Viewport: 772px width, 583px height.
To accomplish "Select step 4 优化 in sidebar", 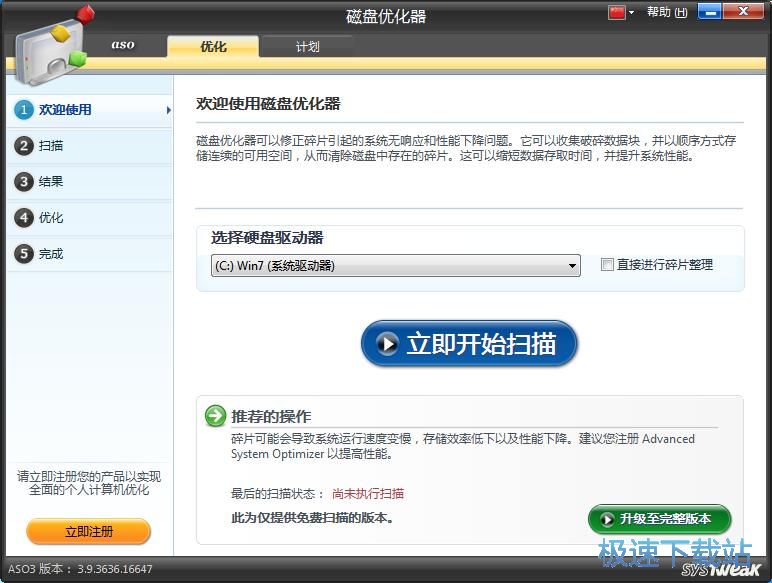I will tap(90, 218).
